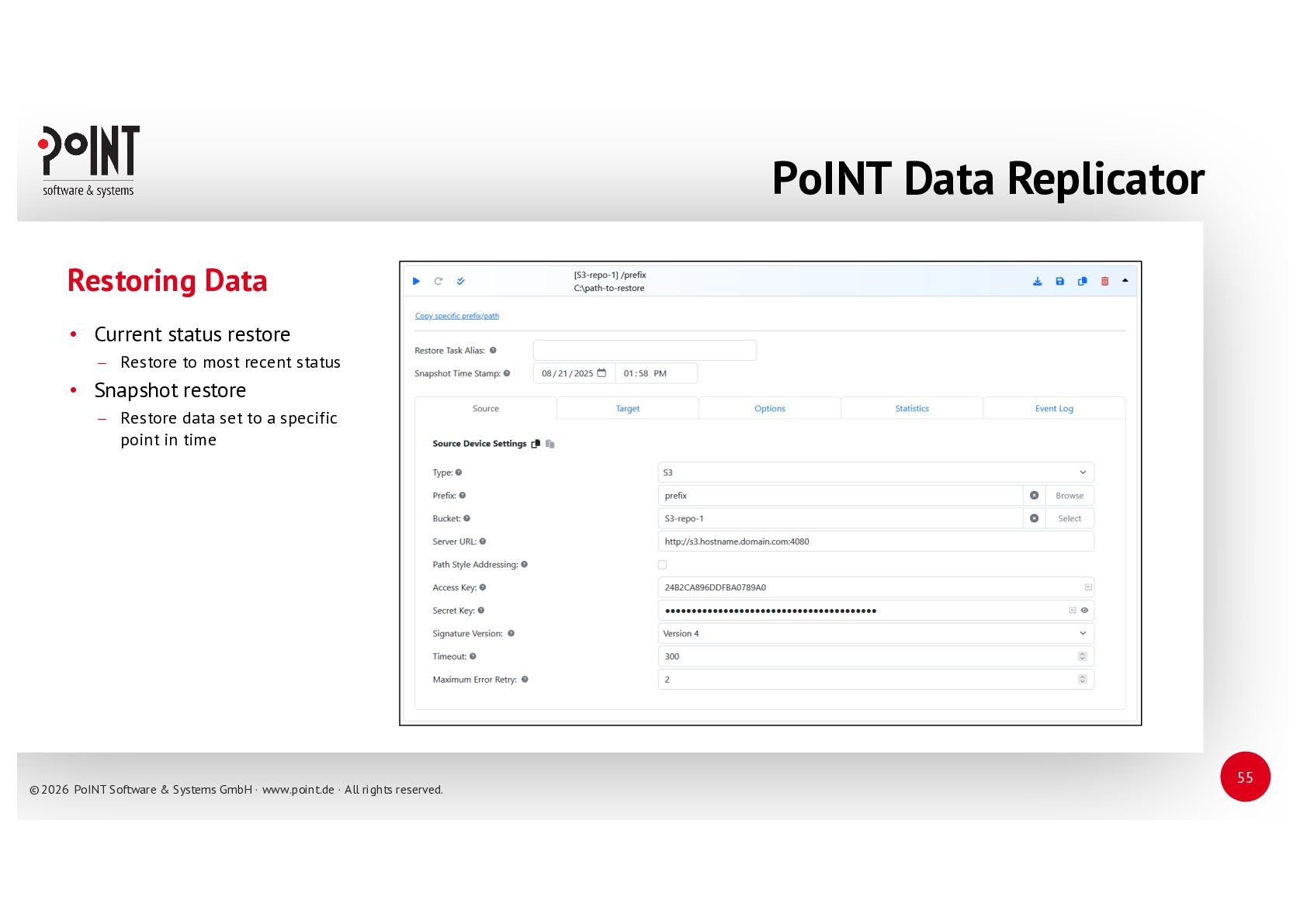Click the refresh/reset arrow icon in the task header
The width and height of the screenshot is (1307, 924).
pyautogui.click(x=439, y=281)
